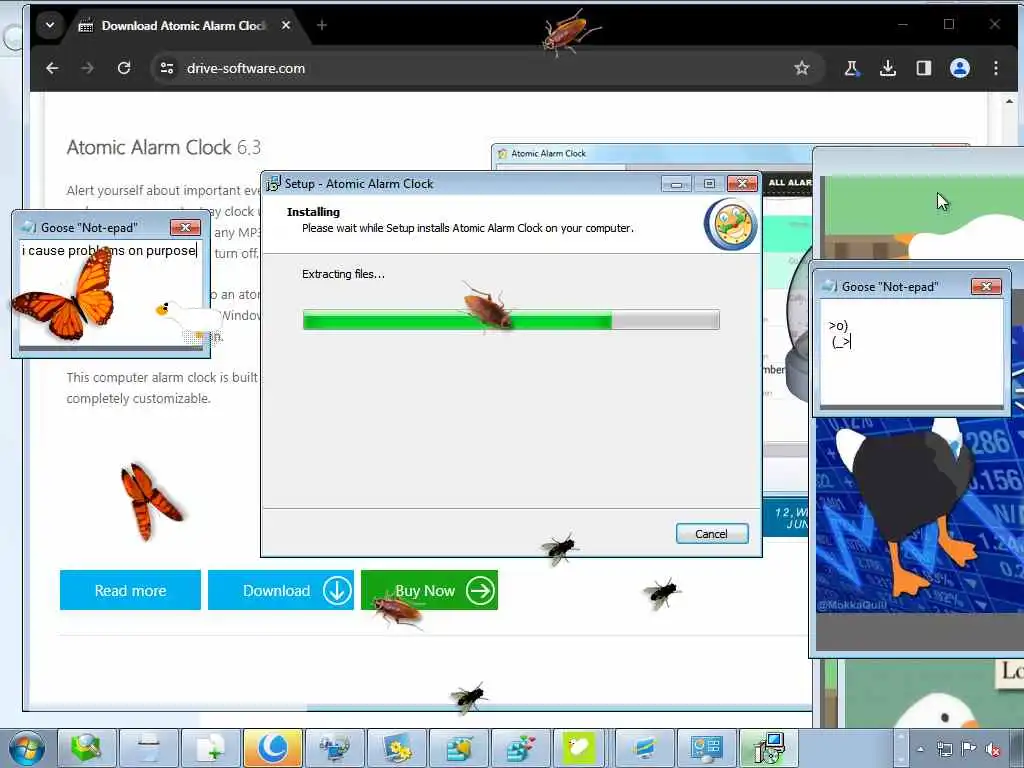Go back using the browser back arrow
This screenshot has width=1024, height=768.
[x=52, y=68]
